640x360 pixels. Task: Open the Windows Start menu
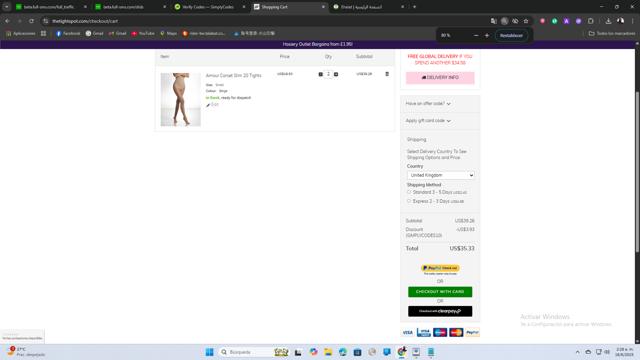pyautogui.click(x=209, y=352)
